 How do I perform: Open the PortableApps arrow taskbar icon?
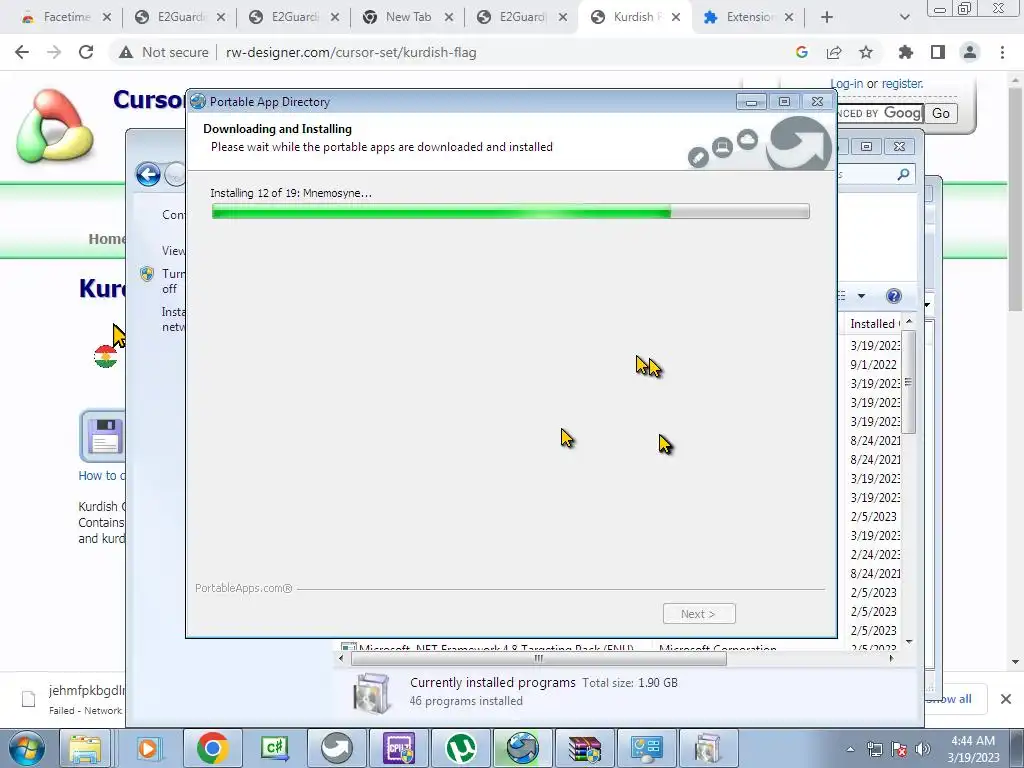pos(336,748)
